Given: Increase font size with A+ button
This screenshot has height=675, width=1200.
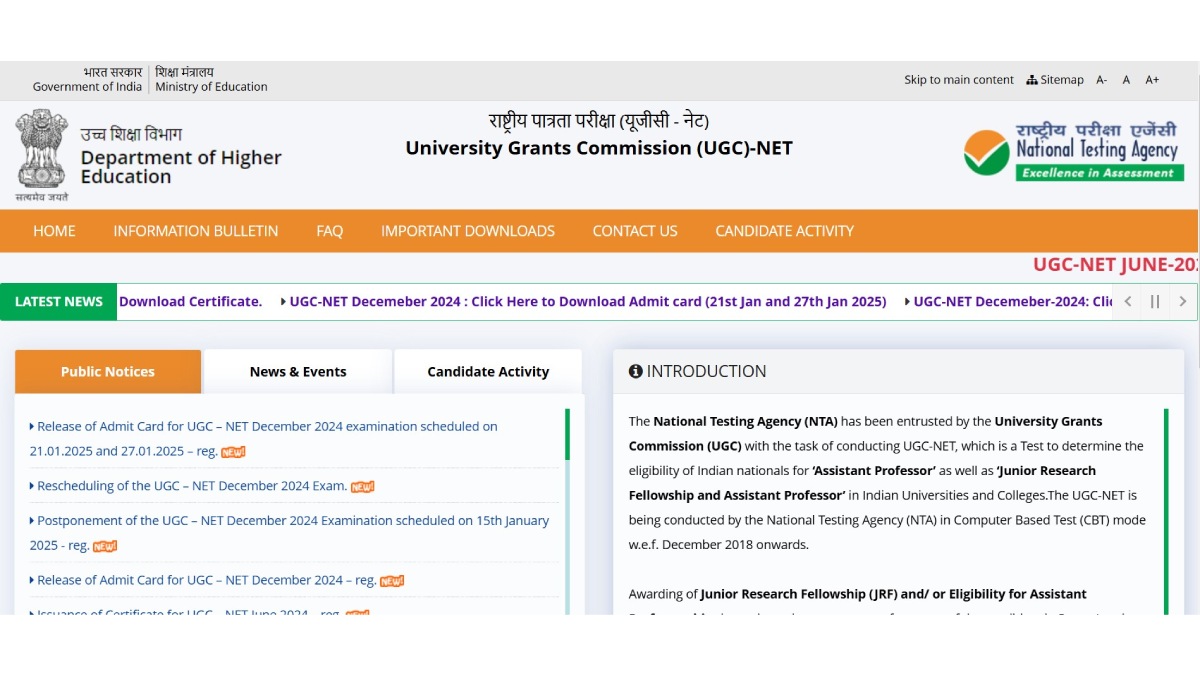Looking at the screenshot, I should tap(1152, 80).
